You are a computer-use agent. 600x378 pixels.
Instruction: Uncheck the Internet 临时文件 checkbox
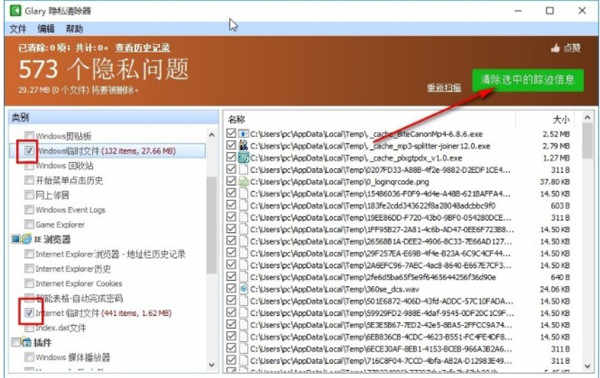(29, 313)
